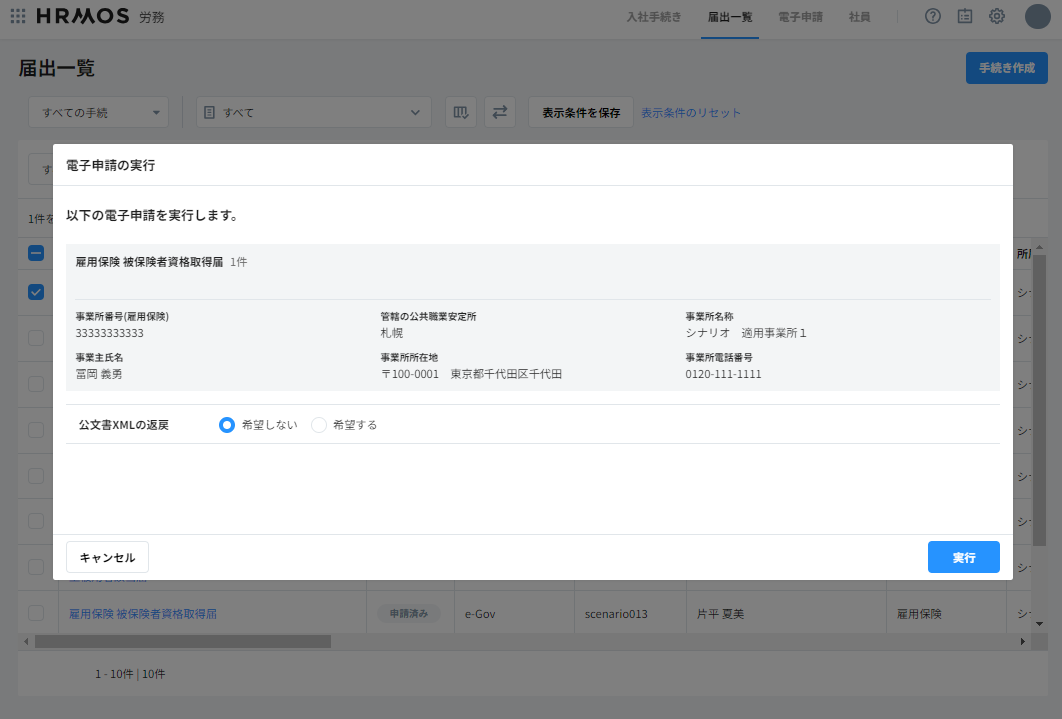Open the user avatar menu
Screen dimensions: 1062x719
[x=1037, y=16]
